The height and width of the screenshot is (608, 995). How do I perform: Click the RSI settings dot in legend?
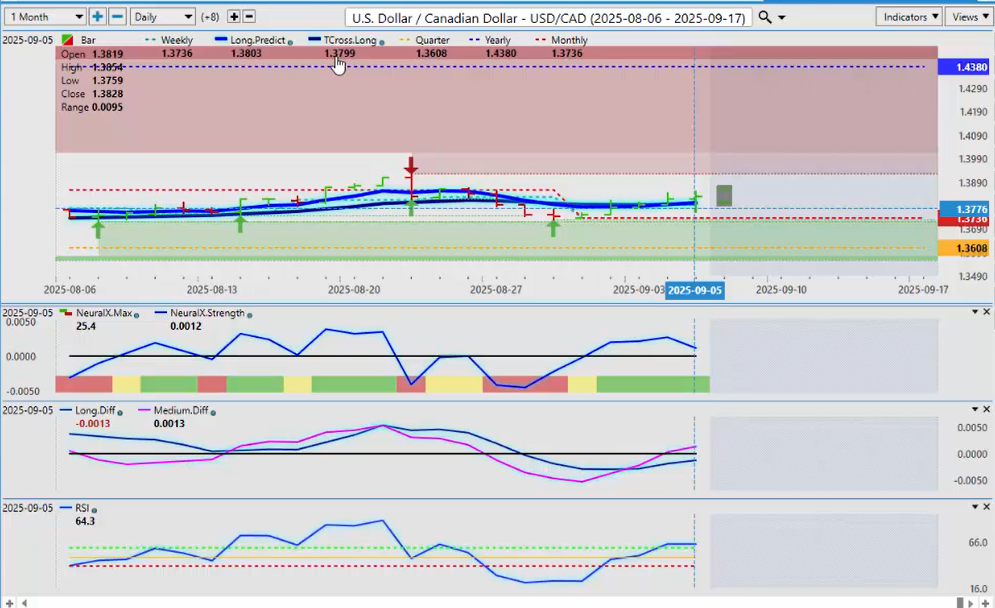(x=96, y=509)
